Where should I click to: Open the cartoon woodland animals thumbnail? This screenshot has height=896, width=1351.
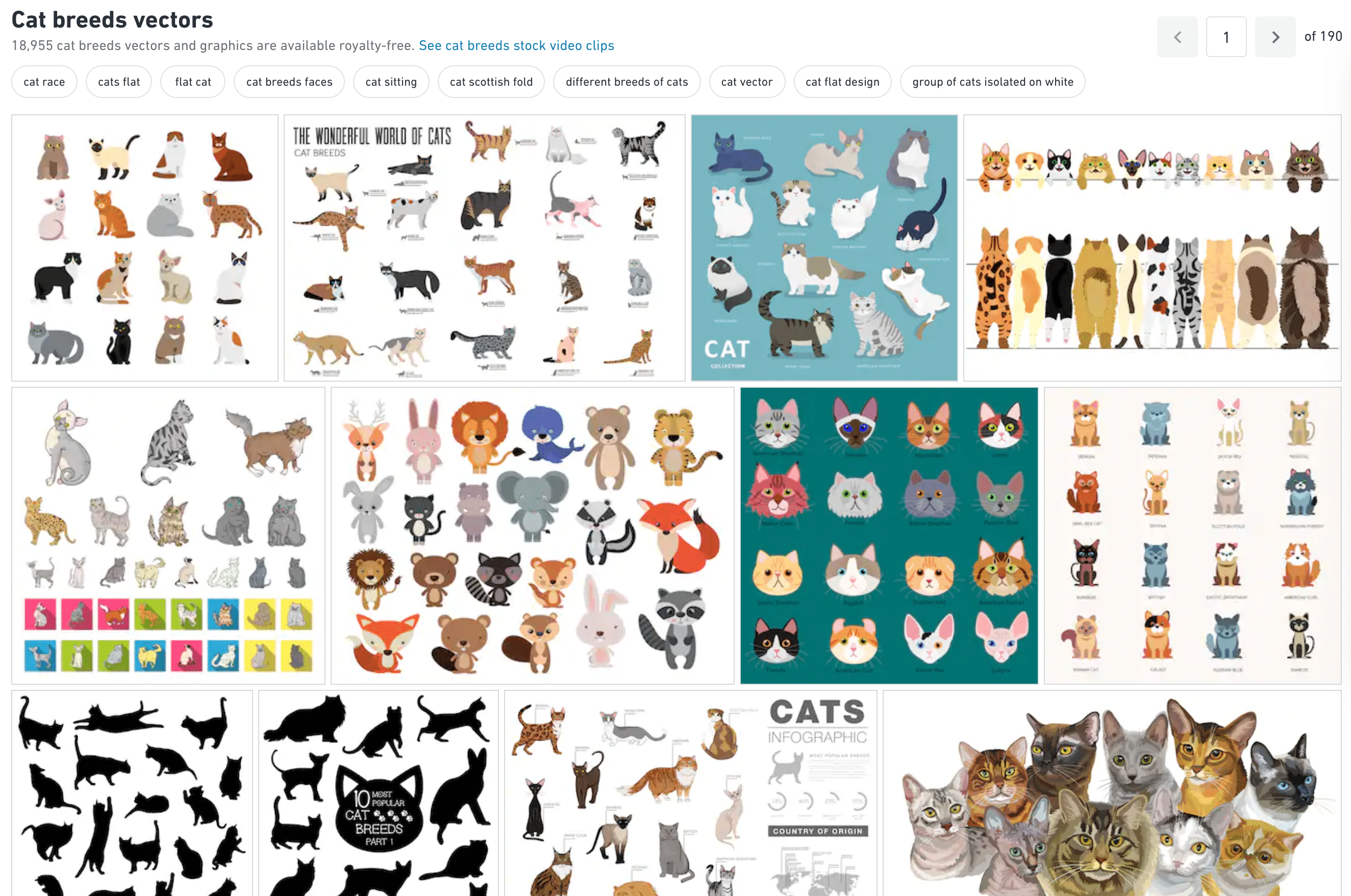(533, 536)
